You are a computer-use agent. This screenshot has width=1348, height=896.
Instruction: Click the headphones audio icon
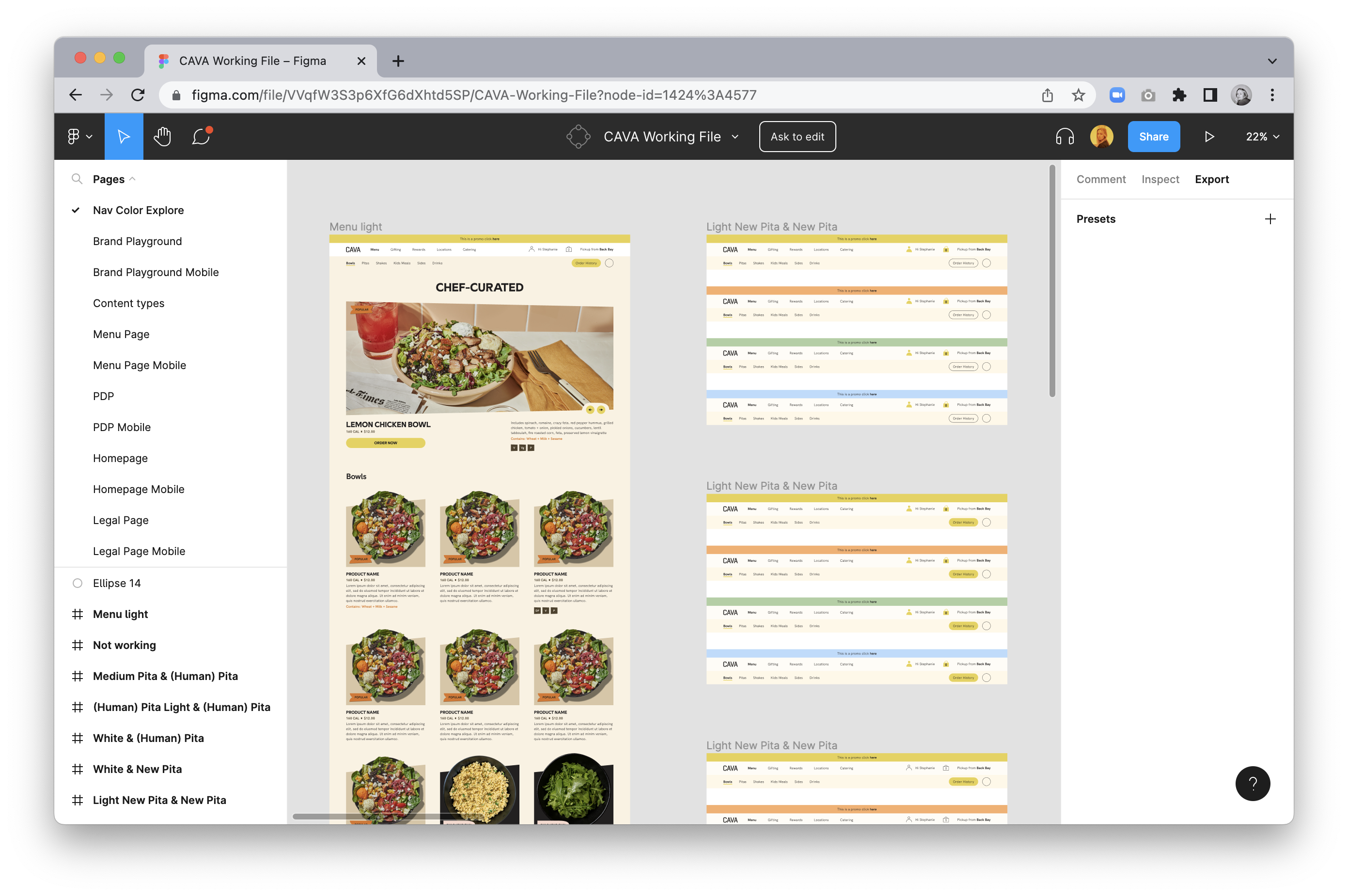(x=1064, y=137)
